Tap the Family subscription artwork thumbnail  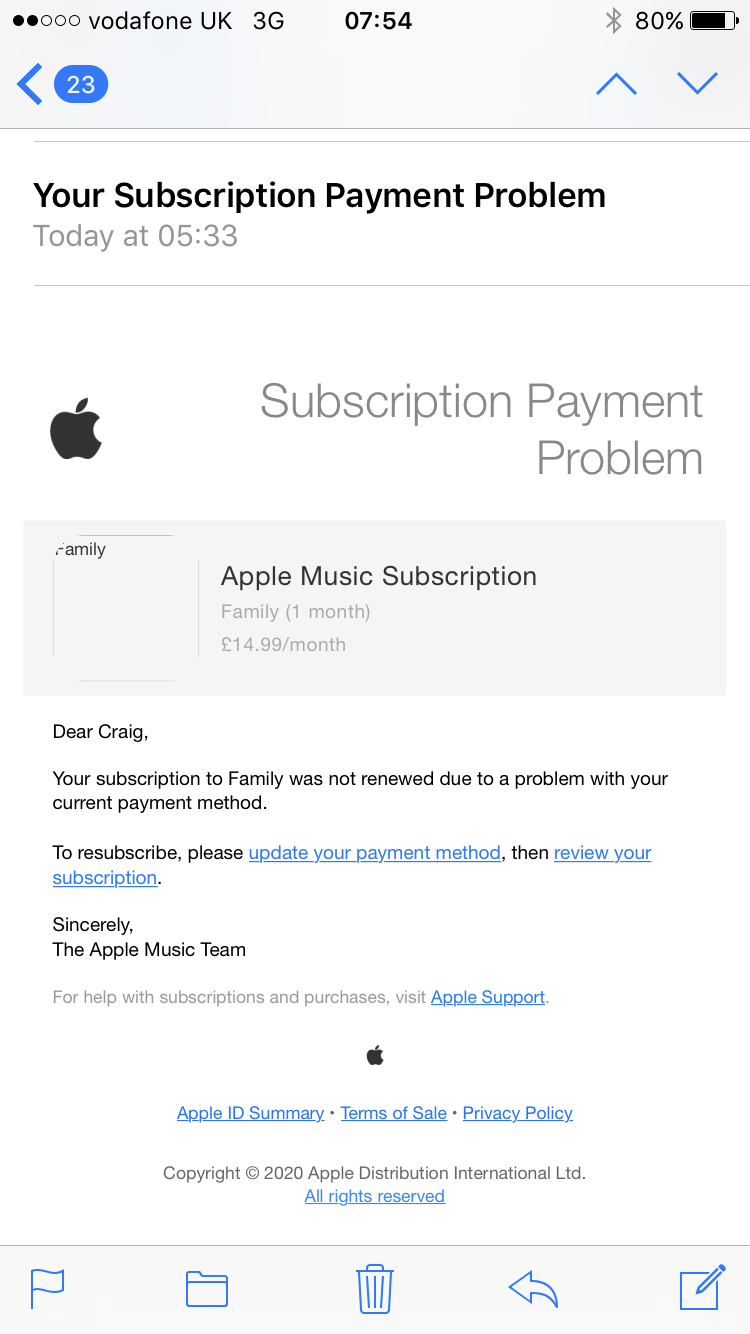tap(114, 608)
